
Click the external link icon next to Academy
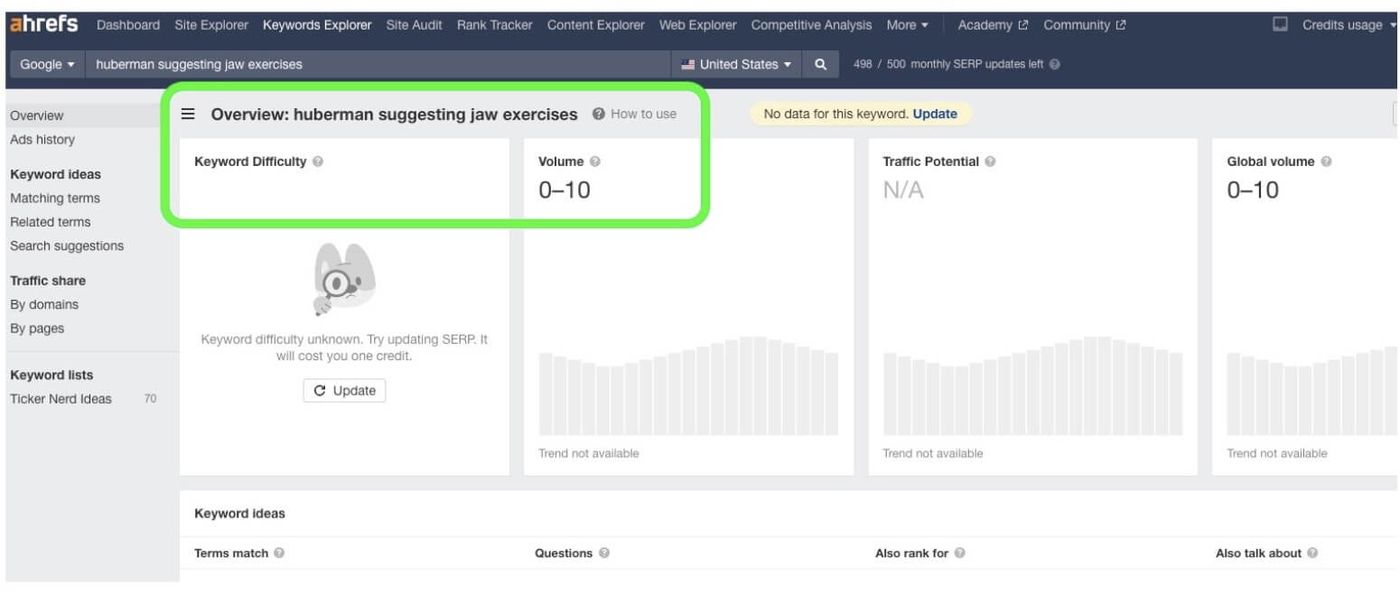click(x=1023, y=25)
